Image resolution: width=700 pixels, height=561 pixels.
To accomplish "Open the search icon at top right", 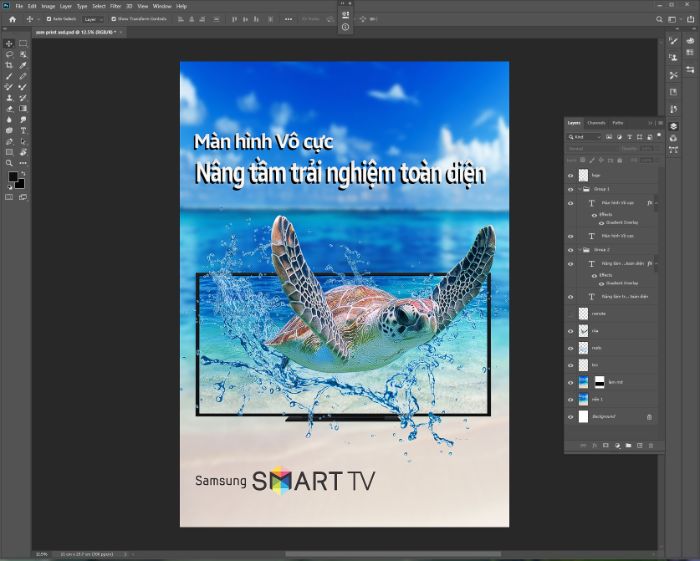I will 659,19.
